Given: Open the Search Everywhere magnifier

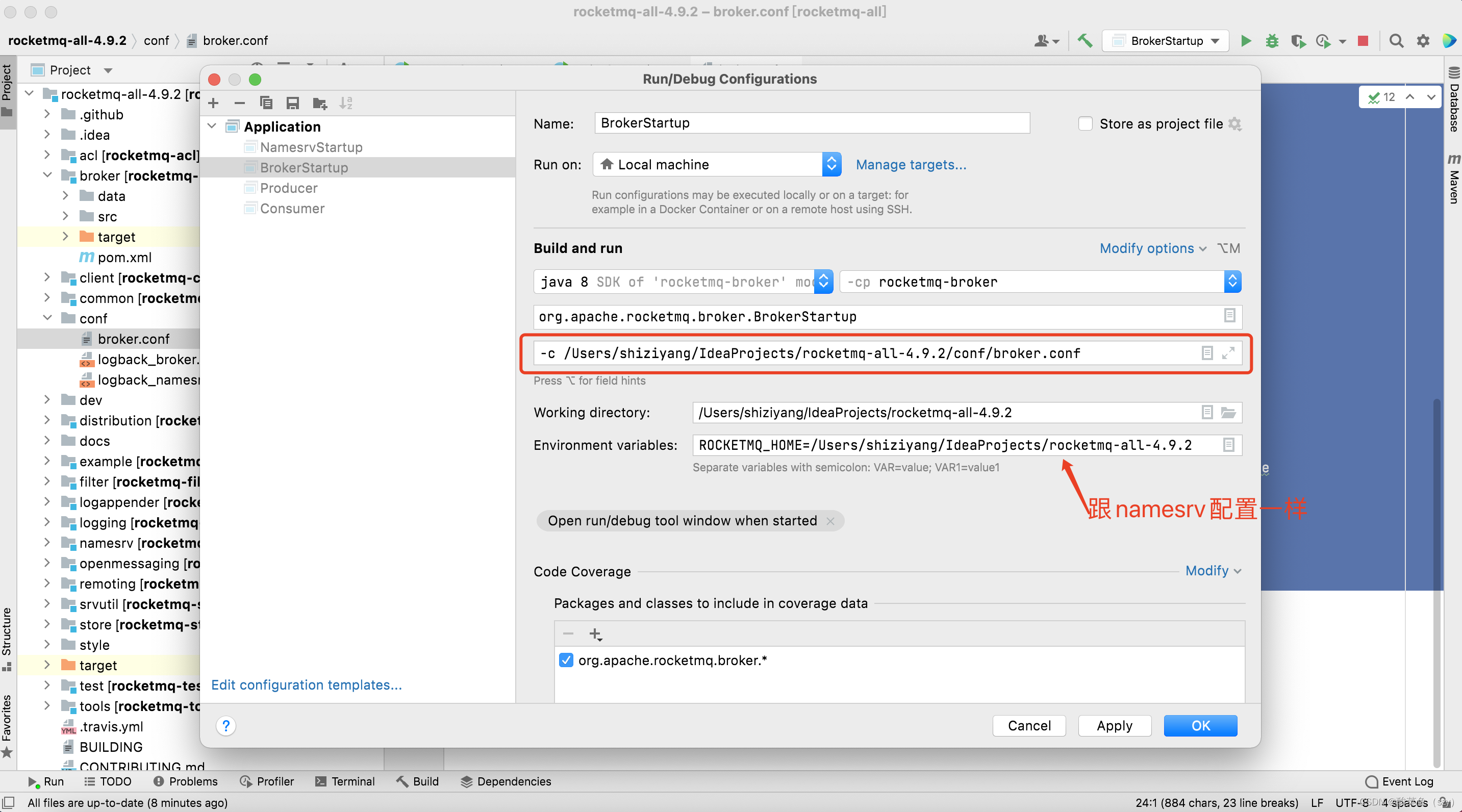Looking at the screenshot, I should point(1396,41).
